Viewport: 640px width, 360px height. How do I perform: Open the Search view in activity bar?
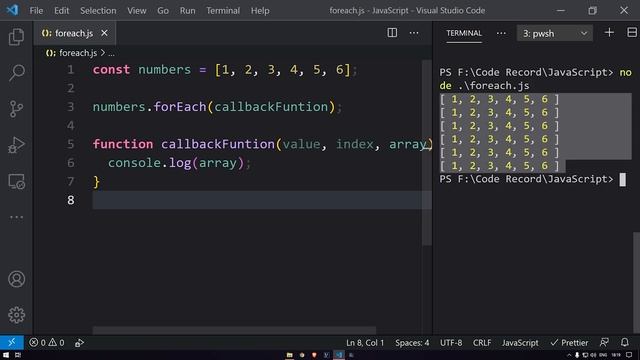(16, 73)
